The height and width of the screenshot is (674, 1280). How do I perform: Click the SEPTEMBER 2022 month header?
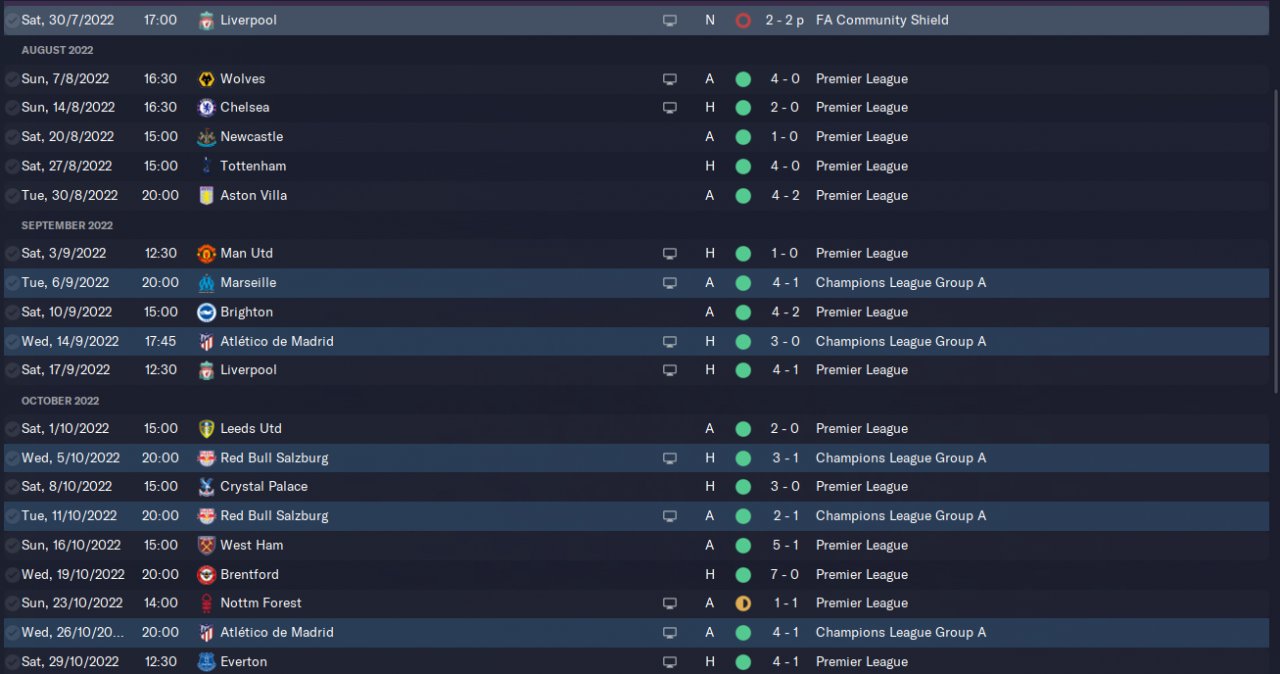point(67,225)
